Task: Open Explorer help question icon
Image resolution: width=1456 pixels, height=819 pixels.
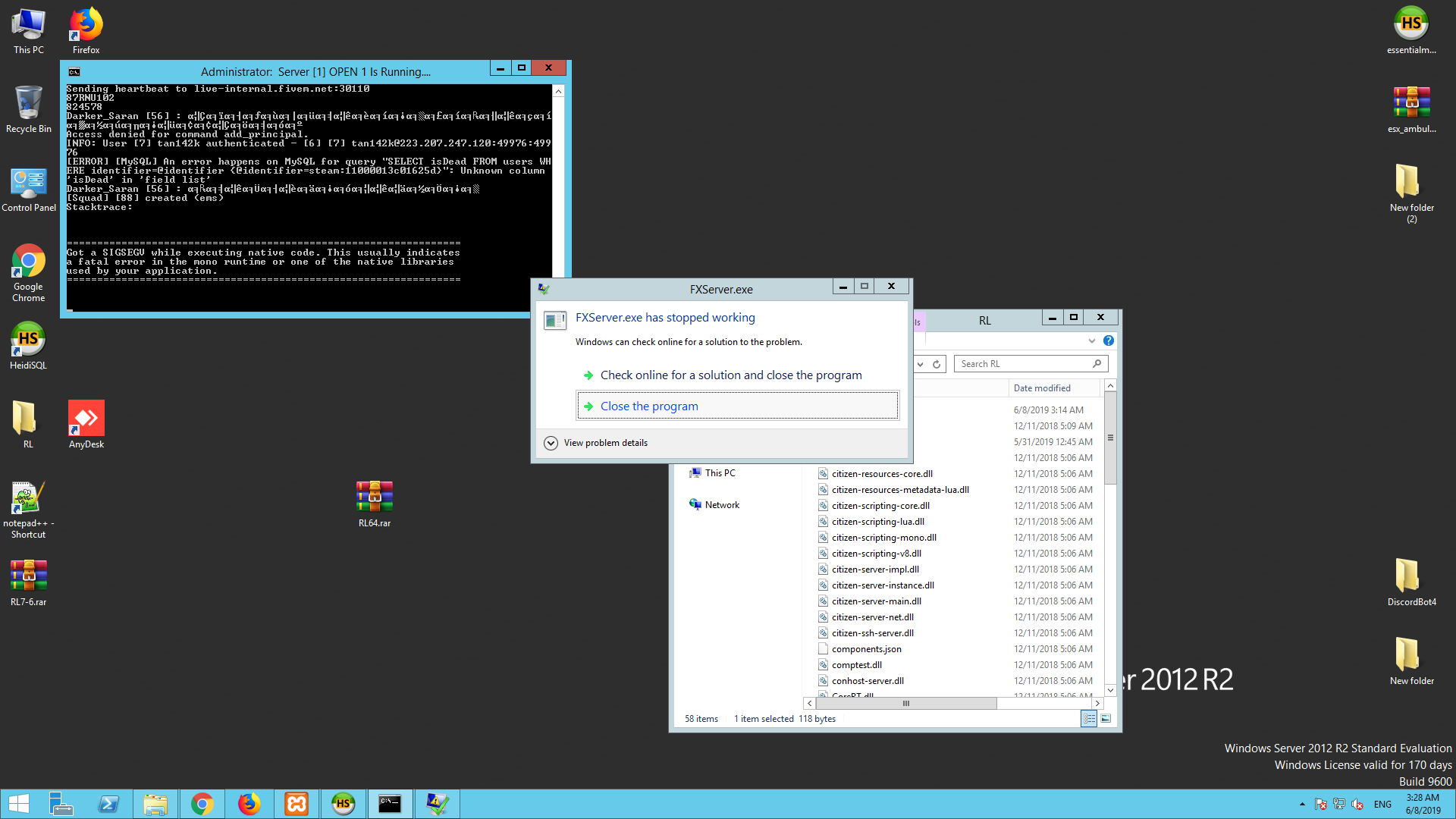Action: click(1109, 341)
